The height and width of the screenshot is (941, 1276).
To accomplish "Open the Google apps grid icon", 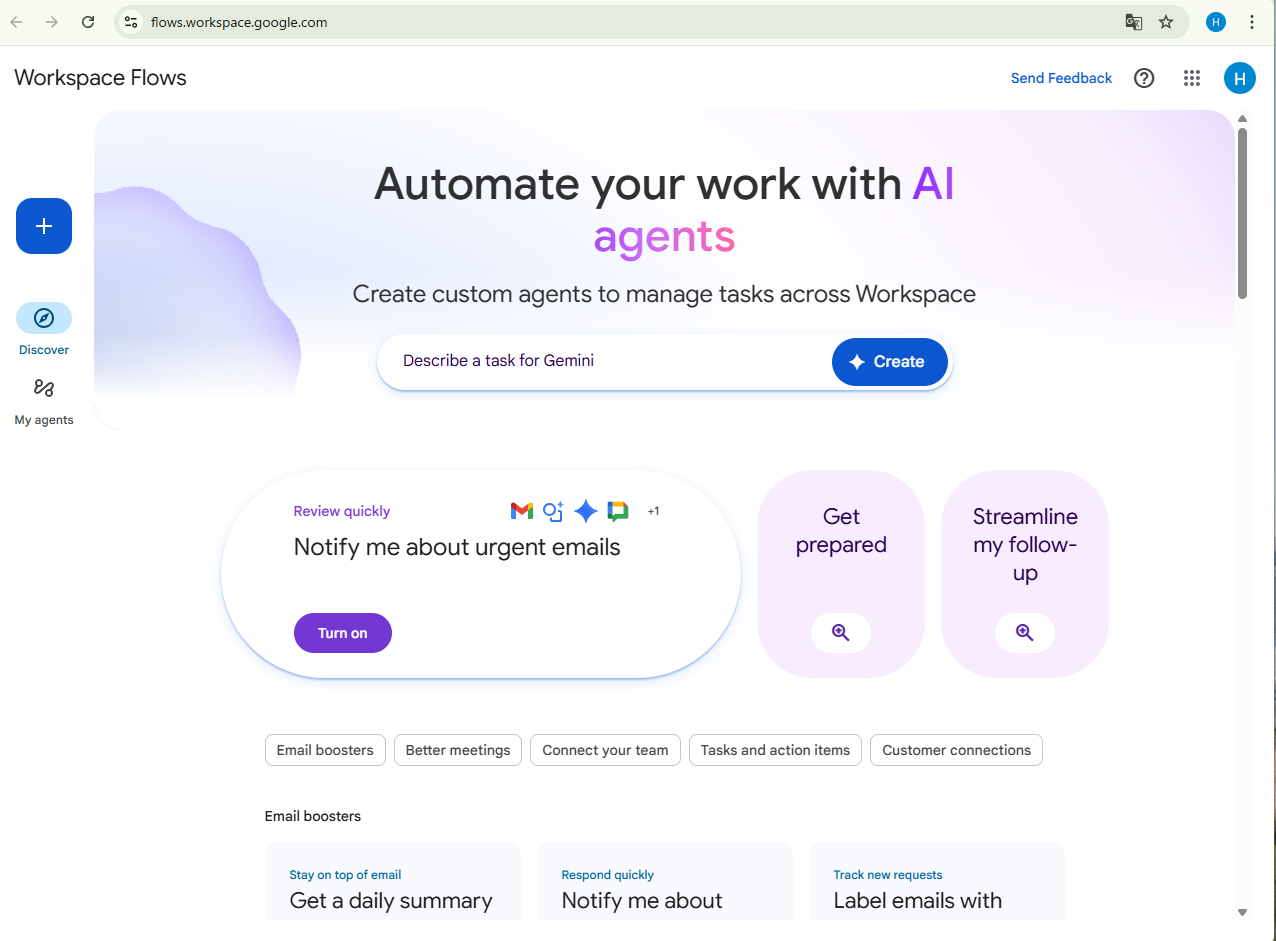I will [x=1191, y=78].
